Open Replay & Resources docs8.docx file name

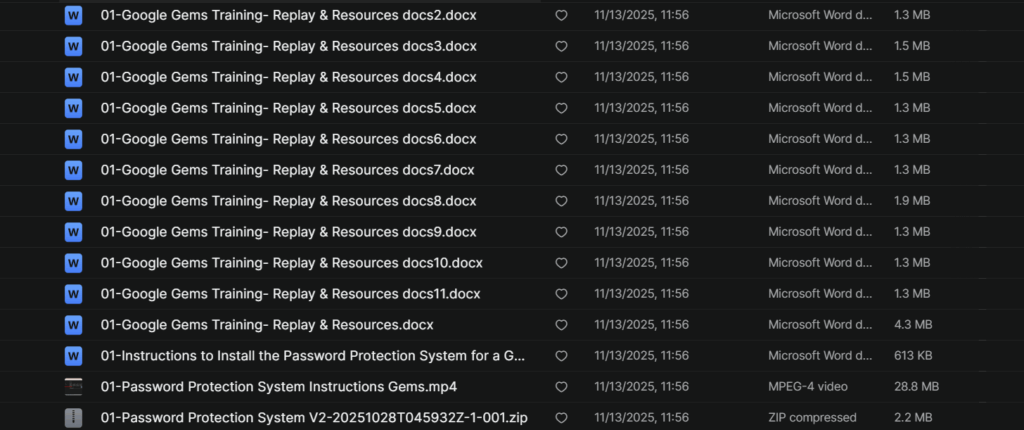[x=288, y=201]
